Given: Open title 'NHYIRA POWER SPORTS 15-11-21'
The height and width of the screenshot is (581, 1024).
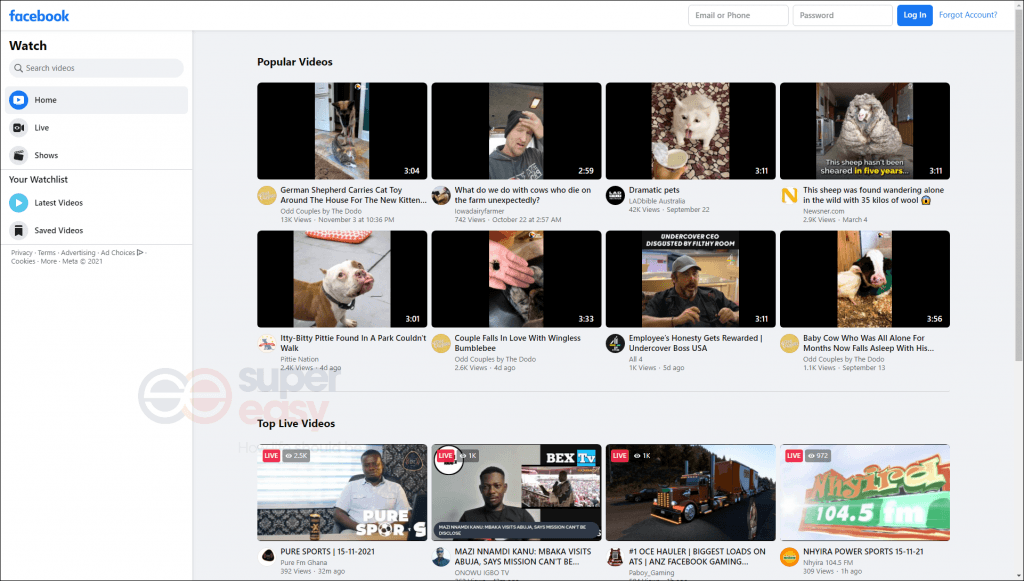Looking at the screenshot, I should [863, 552].
